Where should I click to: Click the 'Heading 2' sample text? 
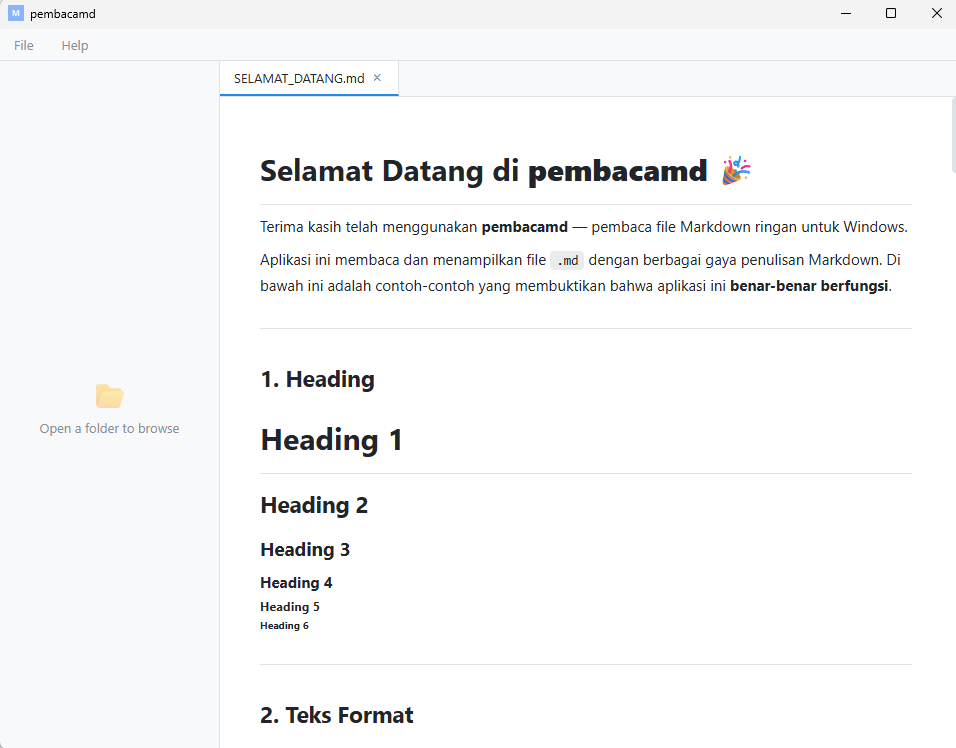(x=314, y=505)
